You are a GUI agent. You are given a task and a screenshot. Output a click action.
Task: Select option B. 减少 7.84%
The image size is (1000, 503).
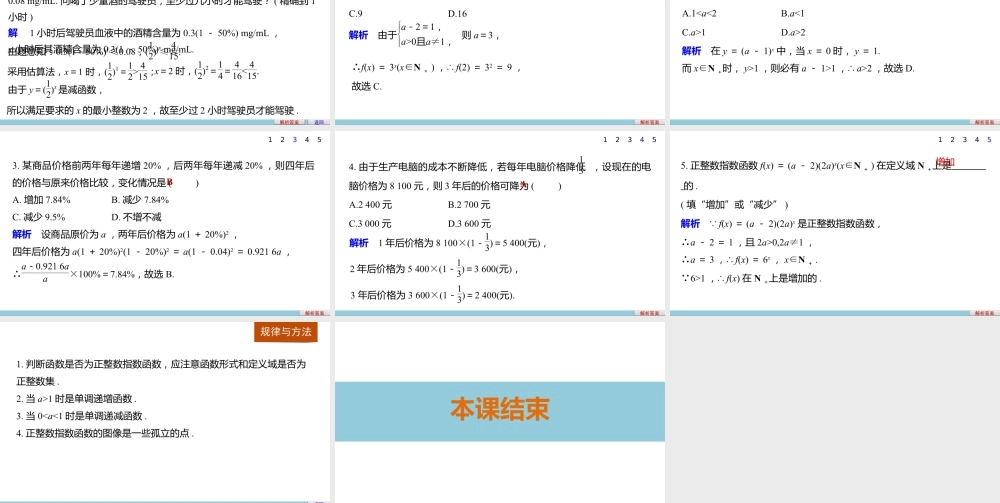pyautogui.click(x=140, y=200)
